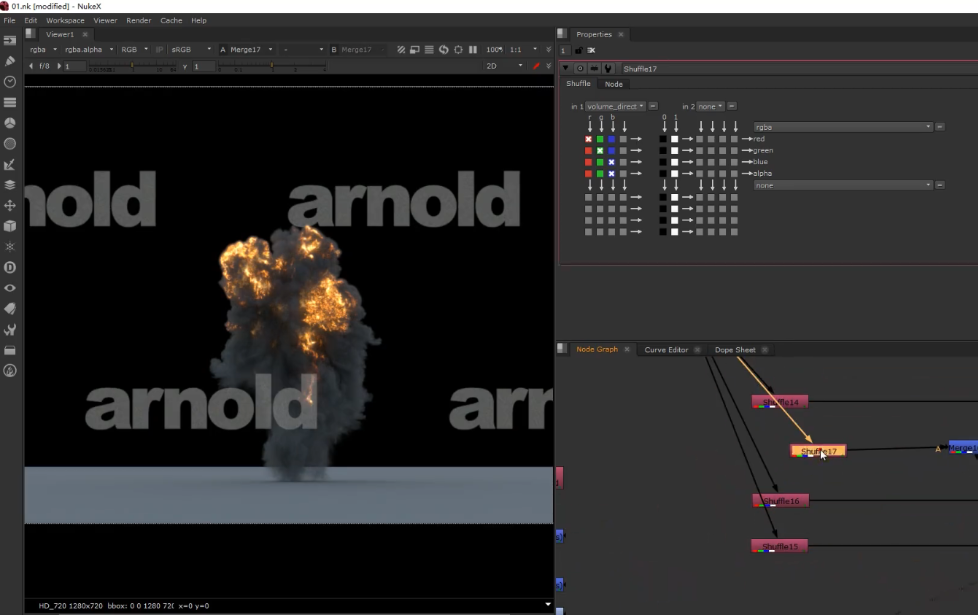Open the sRGB viewer process dropdown

(x=191, y=49)
